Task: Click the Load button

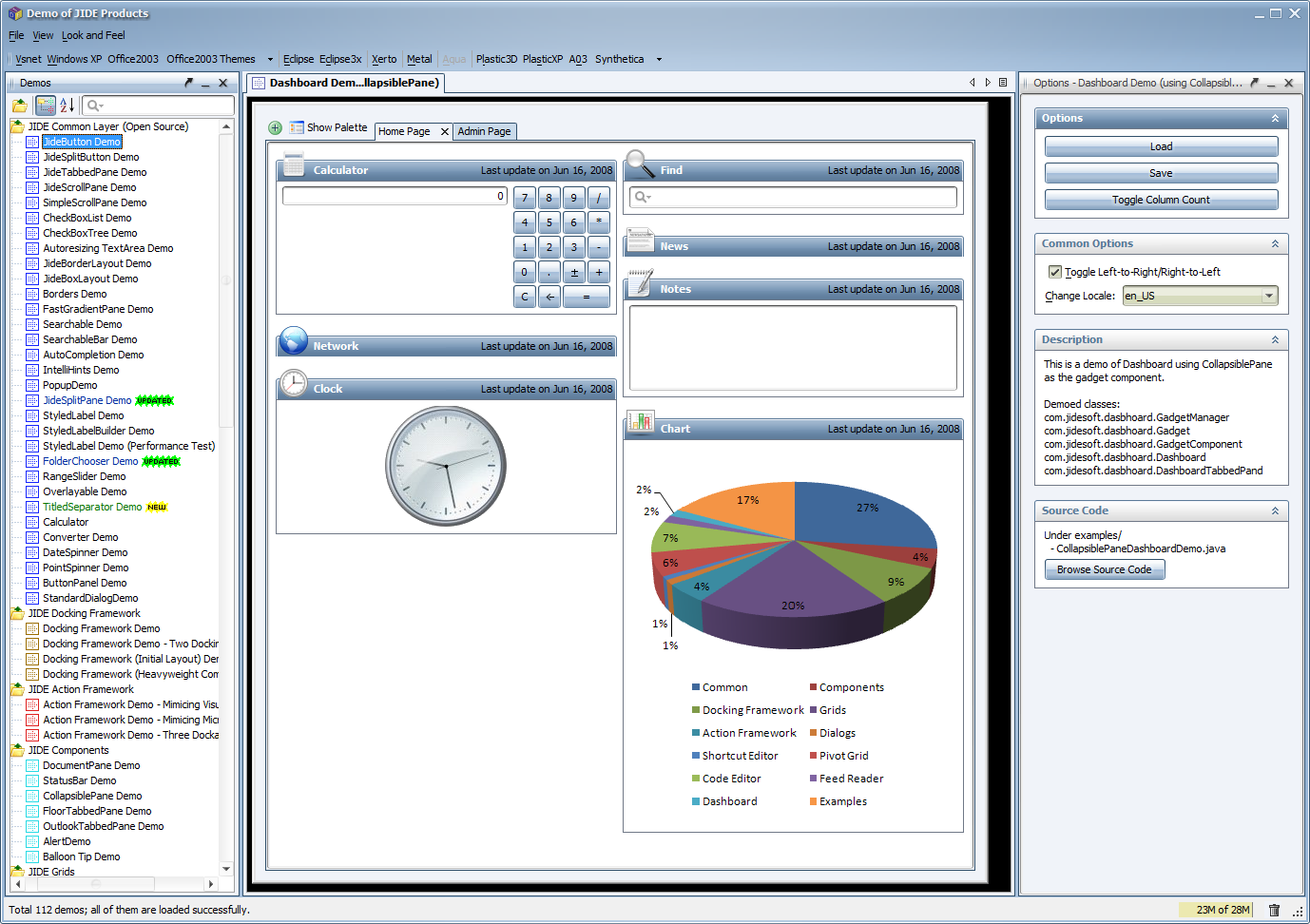Action: [1161, 146]
